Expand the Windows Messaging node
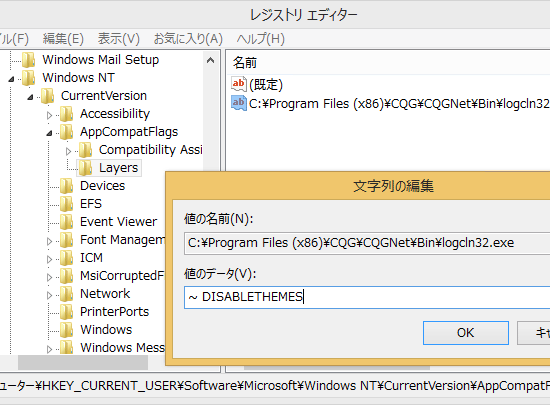Viewport: 550px width, 405px height. click(x=49, y=349)
